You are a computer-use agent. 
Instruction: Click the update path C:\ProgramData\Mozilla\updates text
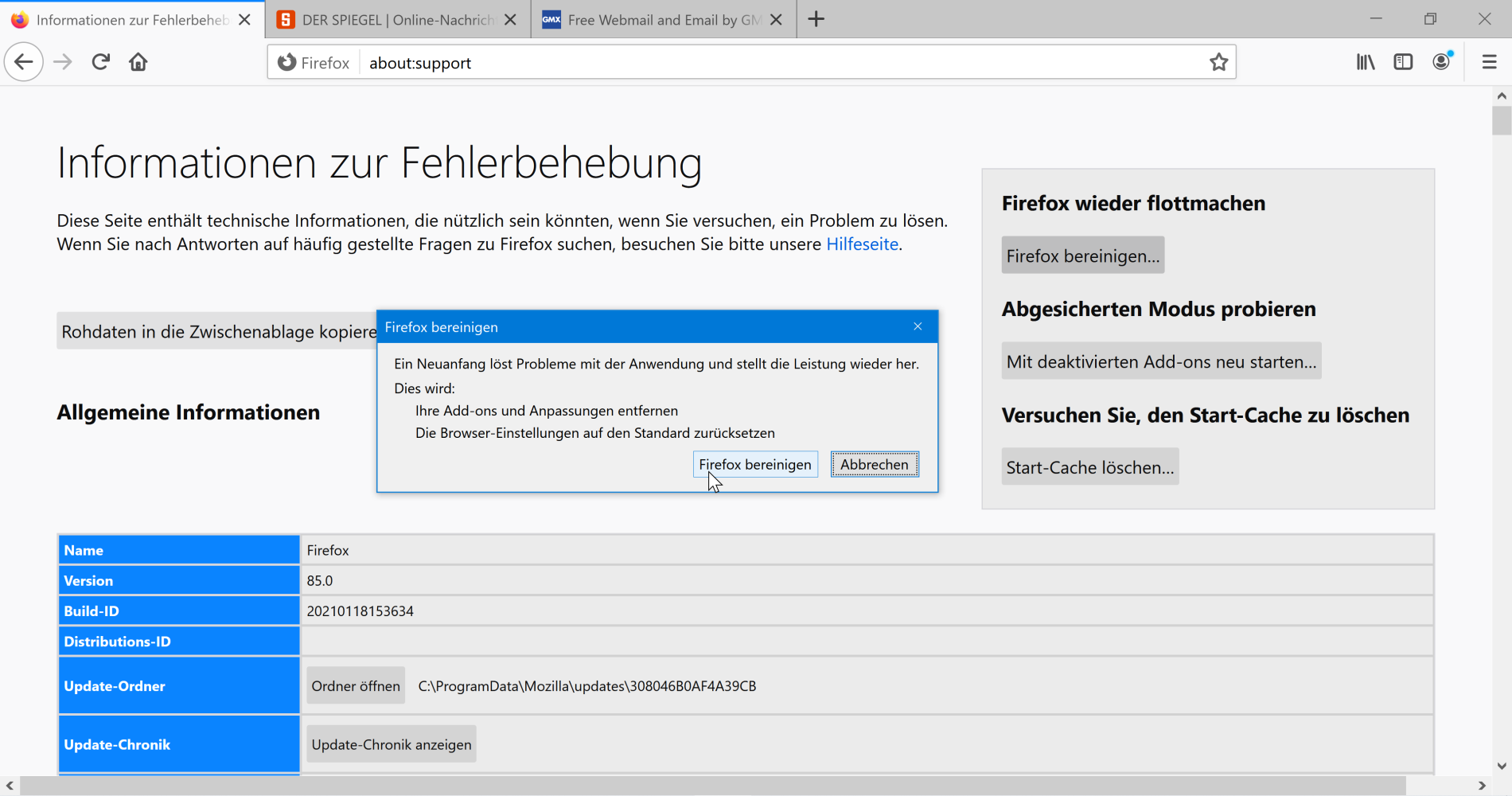coord(587,686)
